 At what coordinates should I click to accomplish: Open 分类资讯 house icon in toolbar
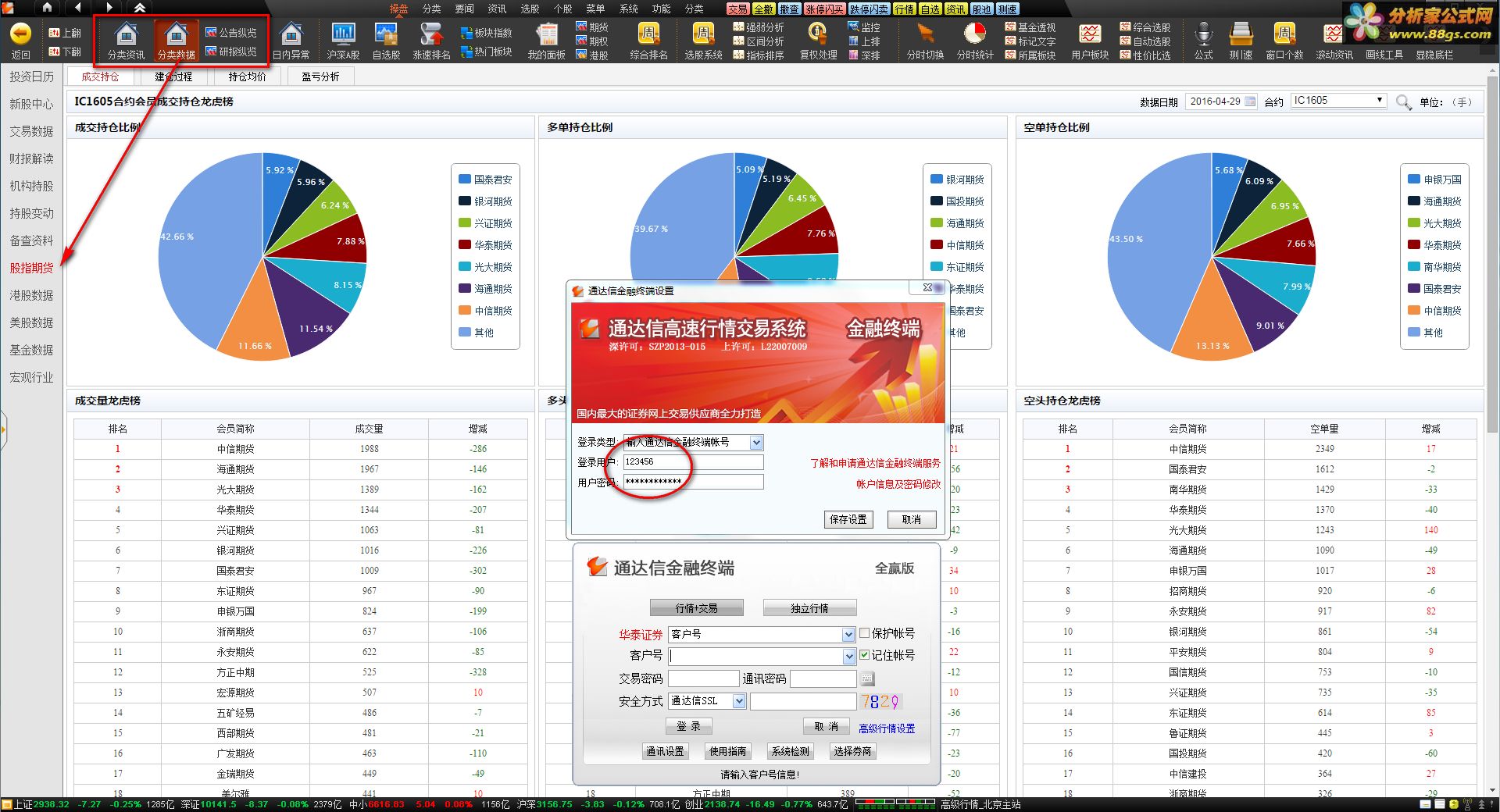pos(126,35)
